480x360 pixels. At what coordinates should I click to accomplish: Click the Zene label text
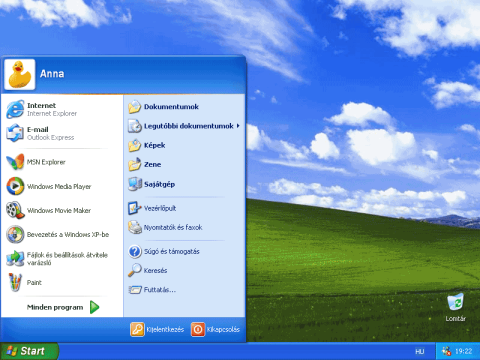[x=153, y=164]
